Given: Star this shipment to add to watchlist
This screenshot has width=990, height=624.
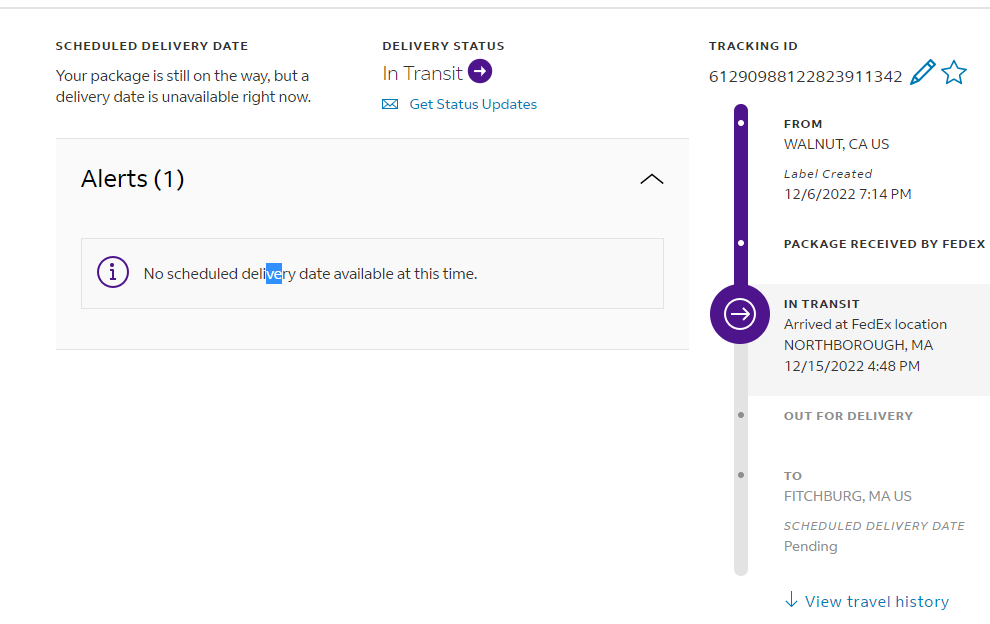Looking at the screenshot, I should click(954, 73).
